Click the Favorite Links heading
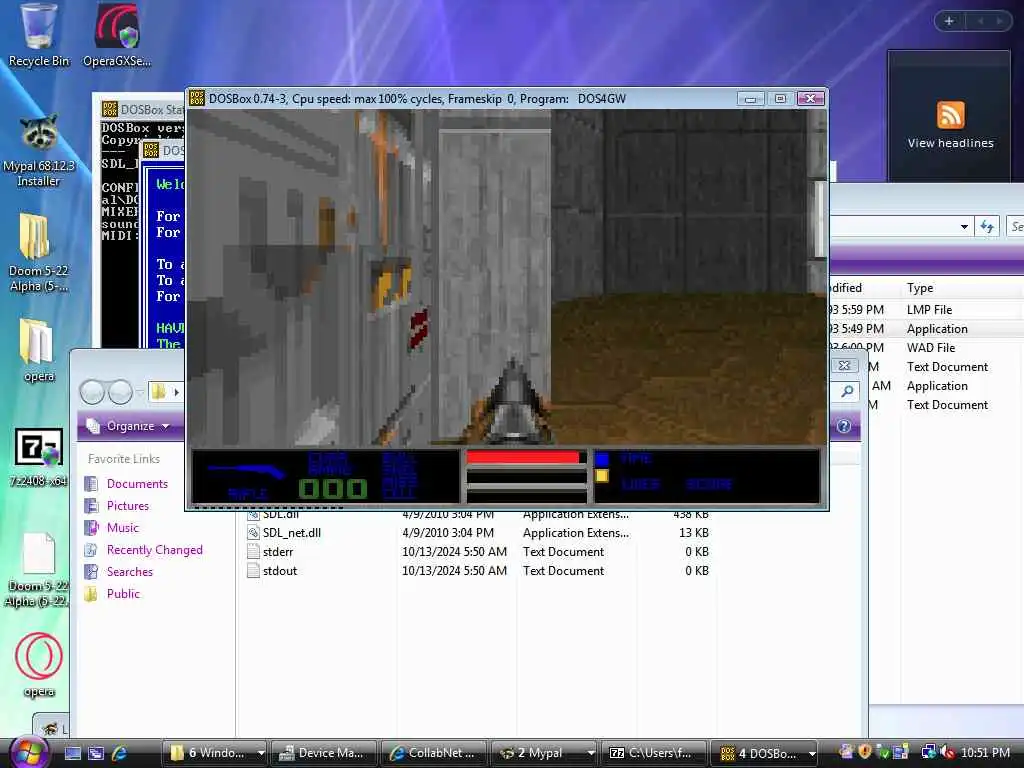The image size is (1024, 768). (123, 459)
